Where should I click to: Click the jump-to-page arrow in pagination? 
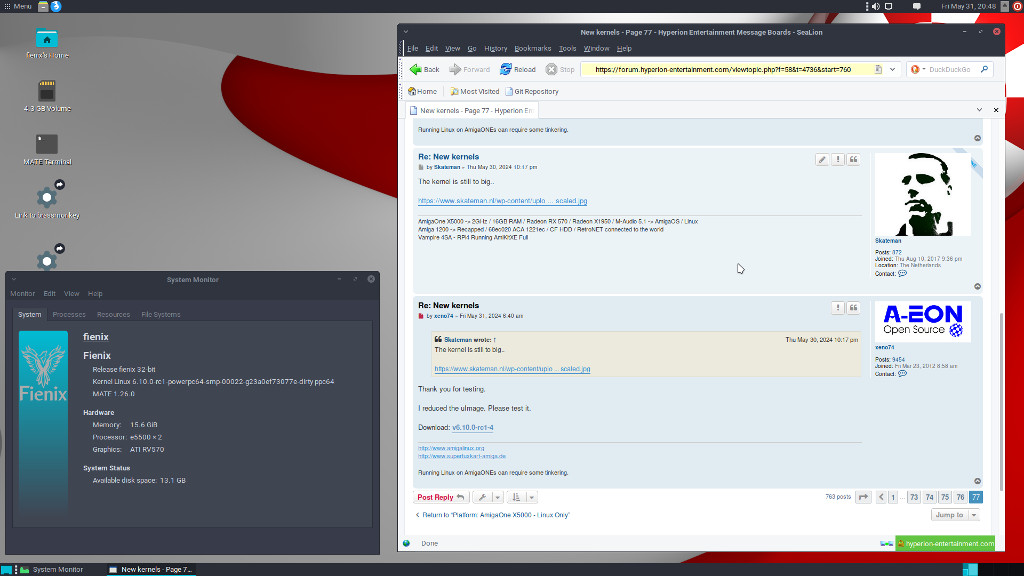pyautogui.click(x=863, y=498)
